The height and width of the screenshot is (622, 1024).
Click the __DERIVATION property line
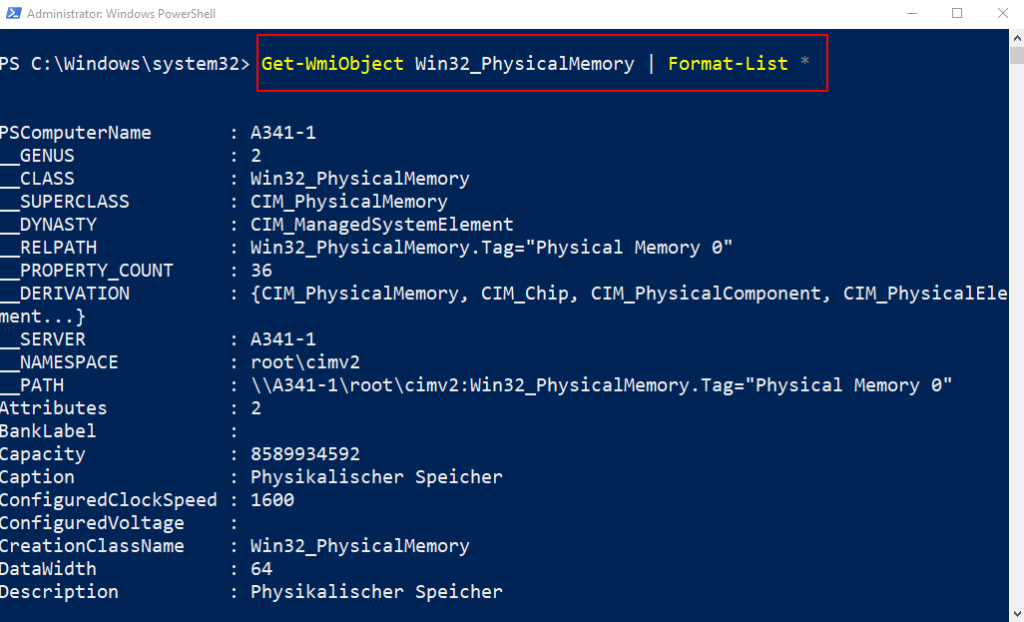click(65, 293)
